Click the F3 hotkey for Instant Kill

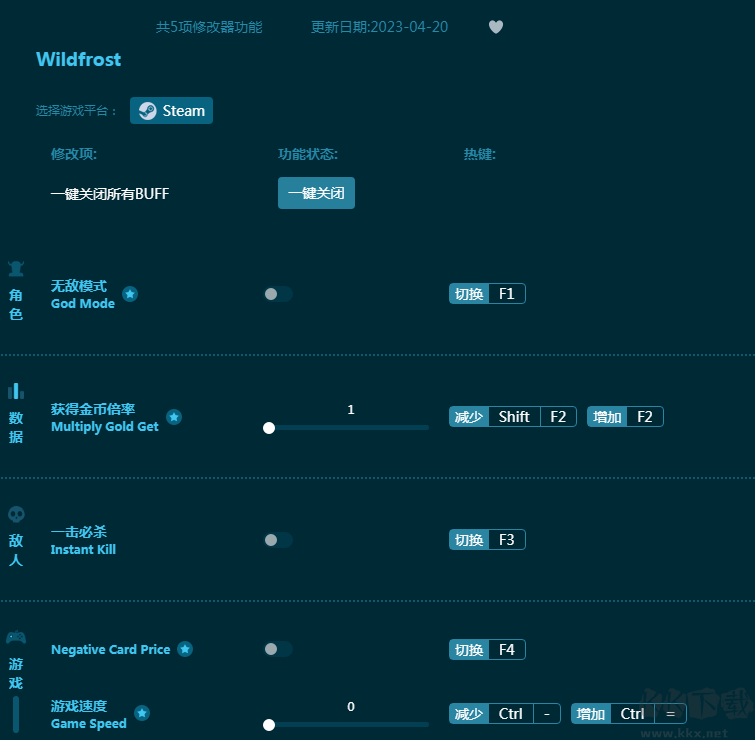click(x=487, y=540)
